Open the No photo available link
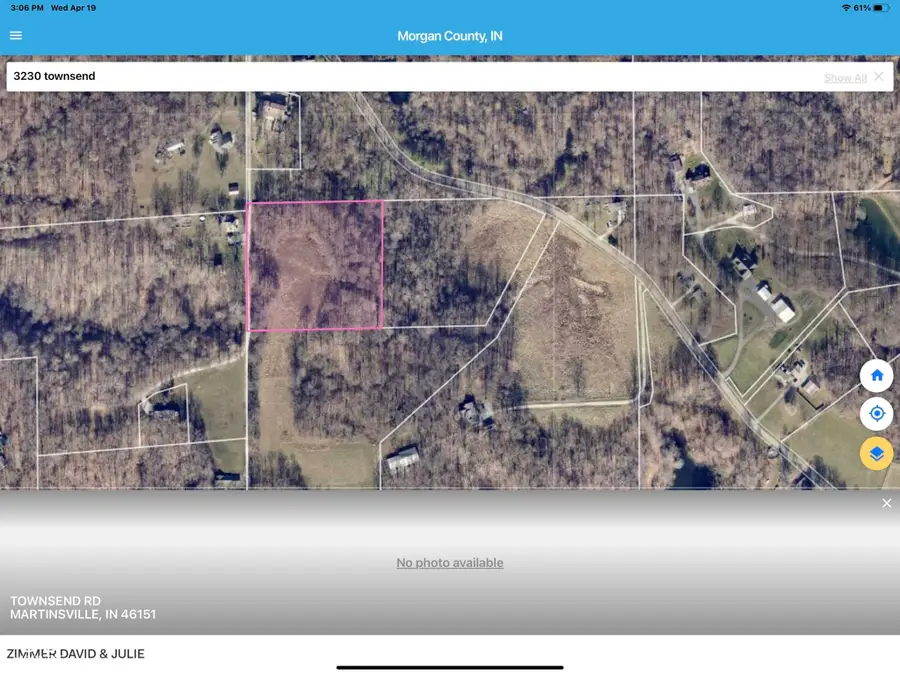The width and height of the screenshot is (900, 675). 449,562
